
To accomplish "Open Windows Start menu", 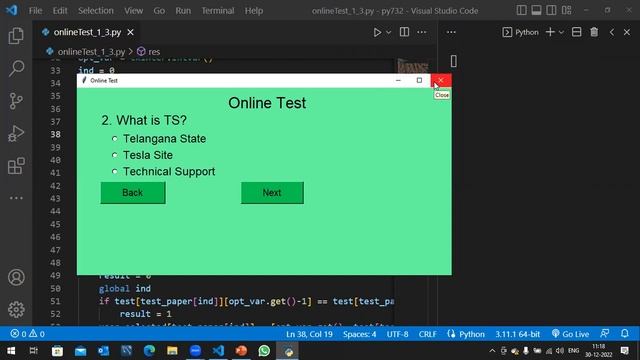I will click(x=11, y=351).
